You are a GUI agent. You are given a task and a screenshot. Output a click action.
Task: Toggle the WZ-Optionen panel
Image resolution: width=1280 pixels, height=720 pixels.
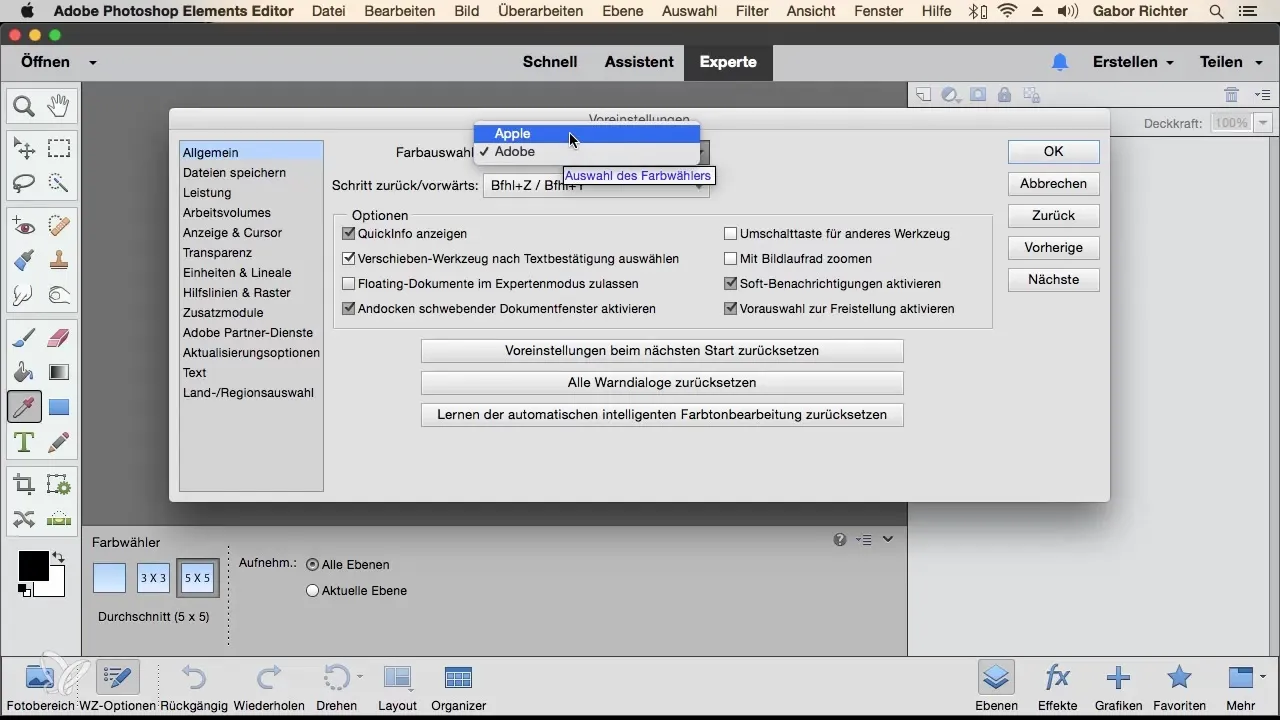click(117, 687)
